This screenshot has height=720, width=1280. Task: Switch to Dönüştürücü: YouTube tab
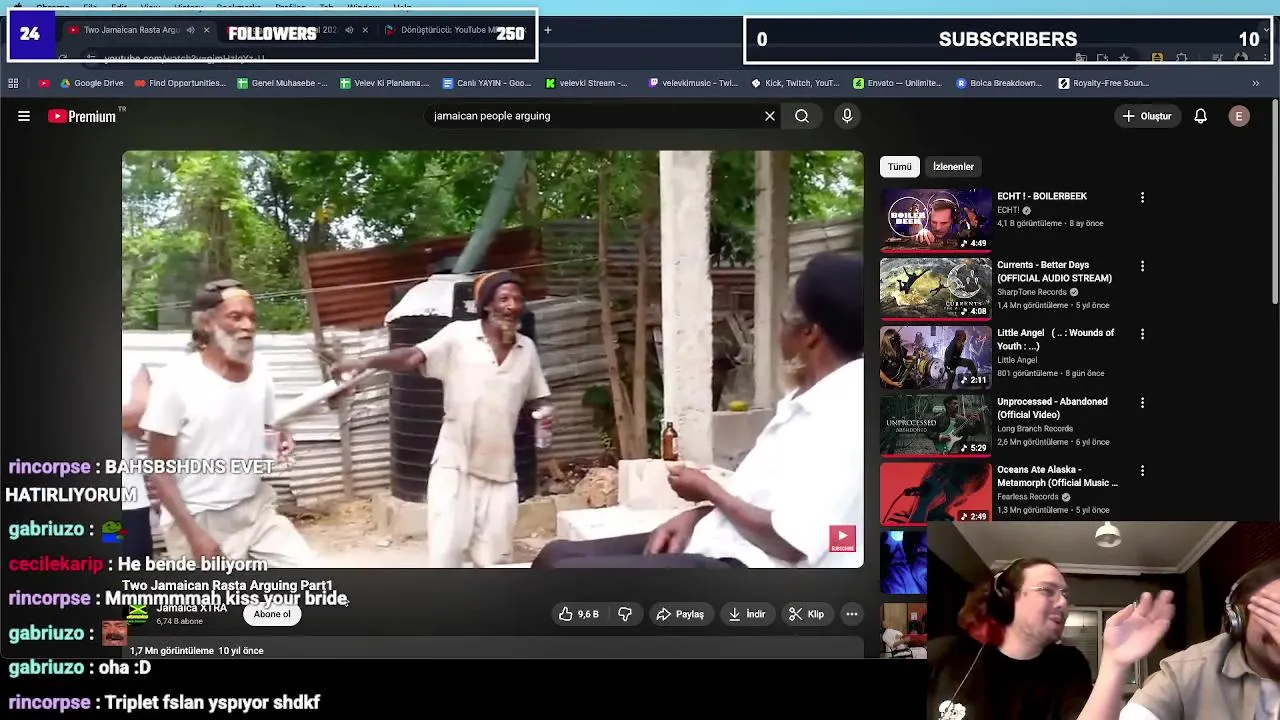pyautogui.click(x=457, y=30)
